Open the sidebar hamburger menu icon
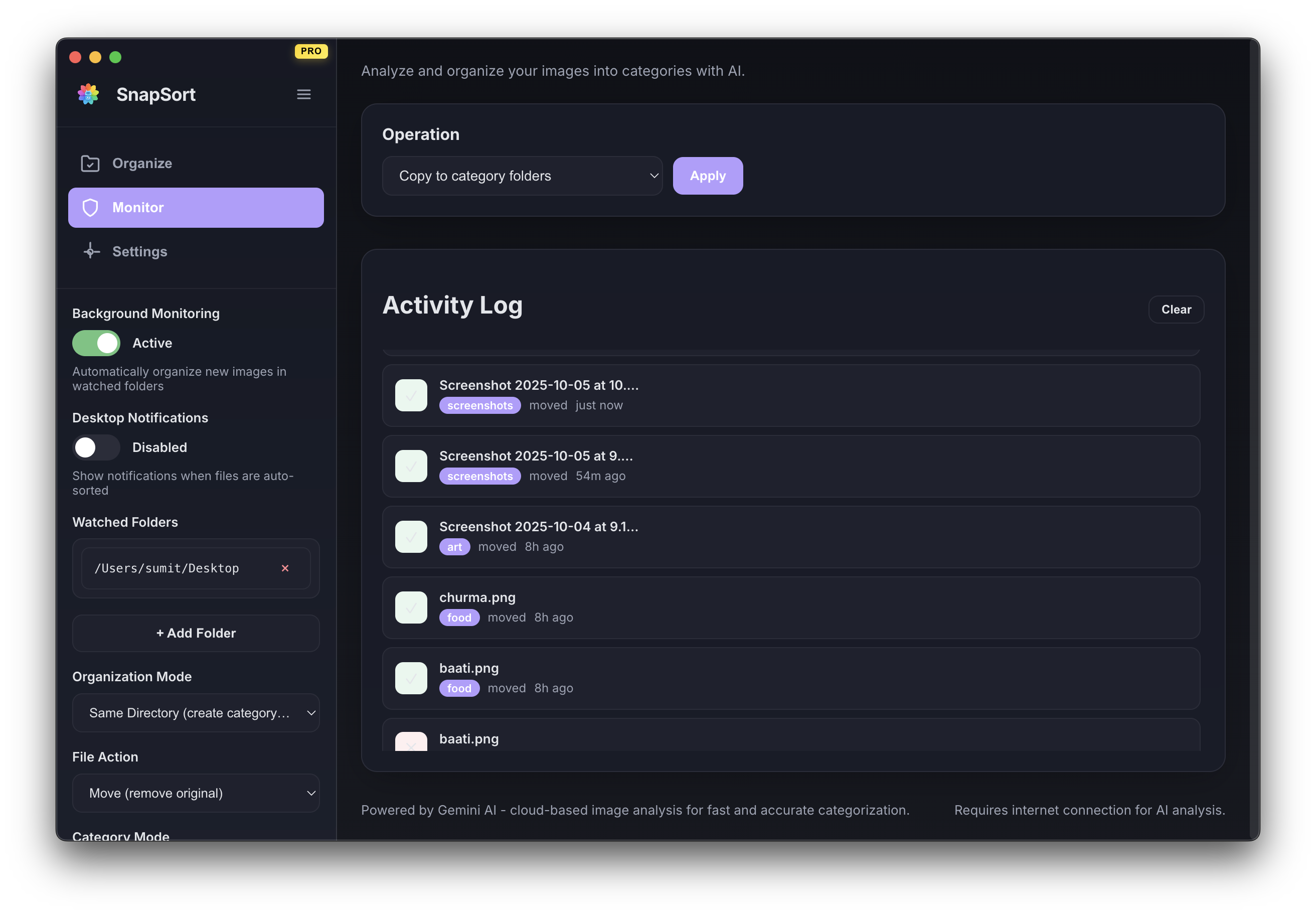 tap(304, 94)
